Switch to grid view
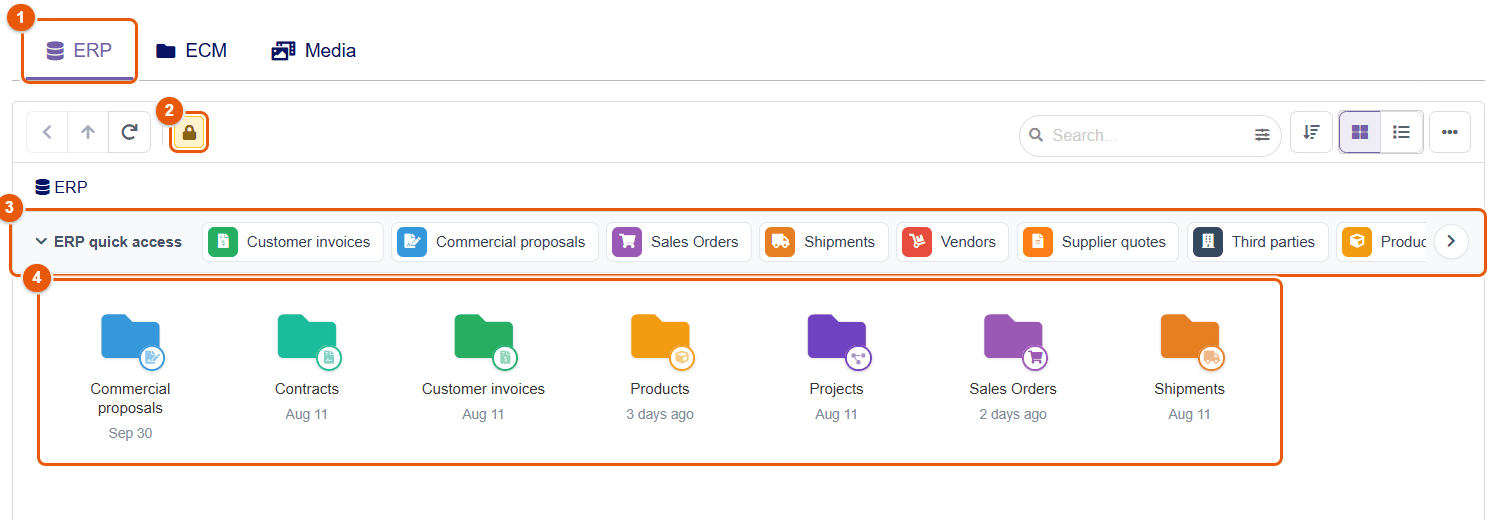1510x520 pixels. 1360,132
